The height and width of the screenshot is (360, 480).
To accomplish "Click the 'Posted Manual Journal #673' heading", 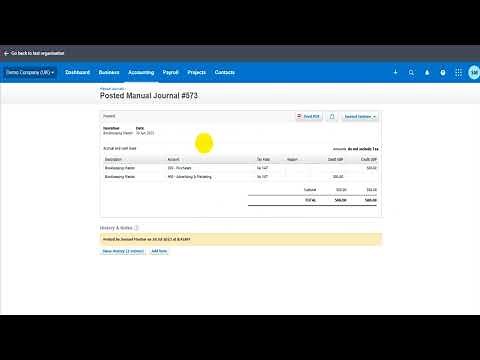I will pyautogui.click(x=149, y=96).
